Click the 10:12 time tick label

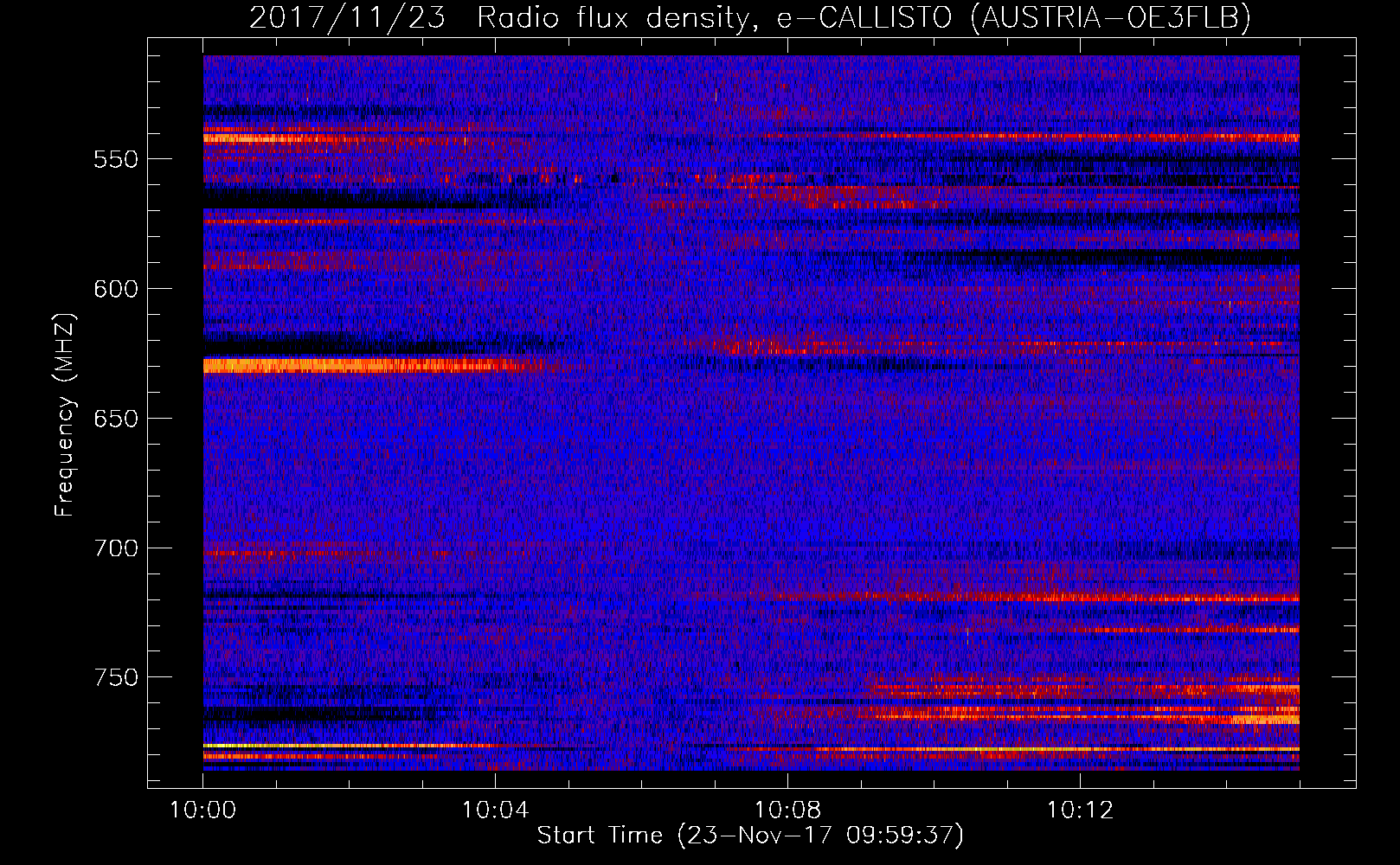point(1080,811)
